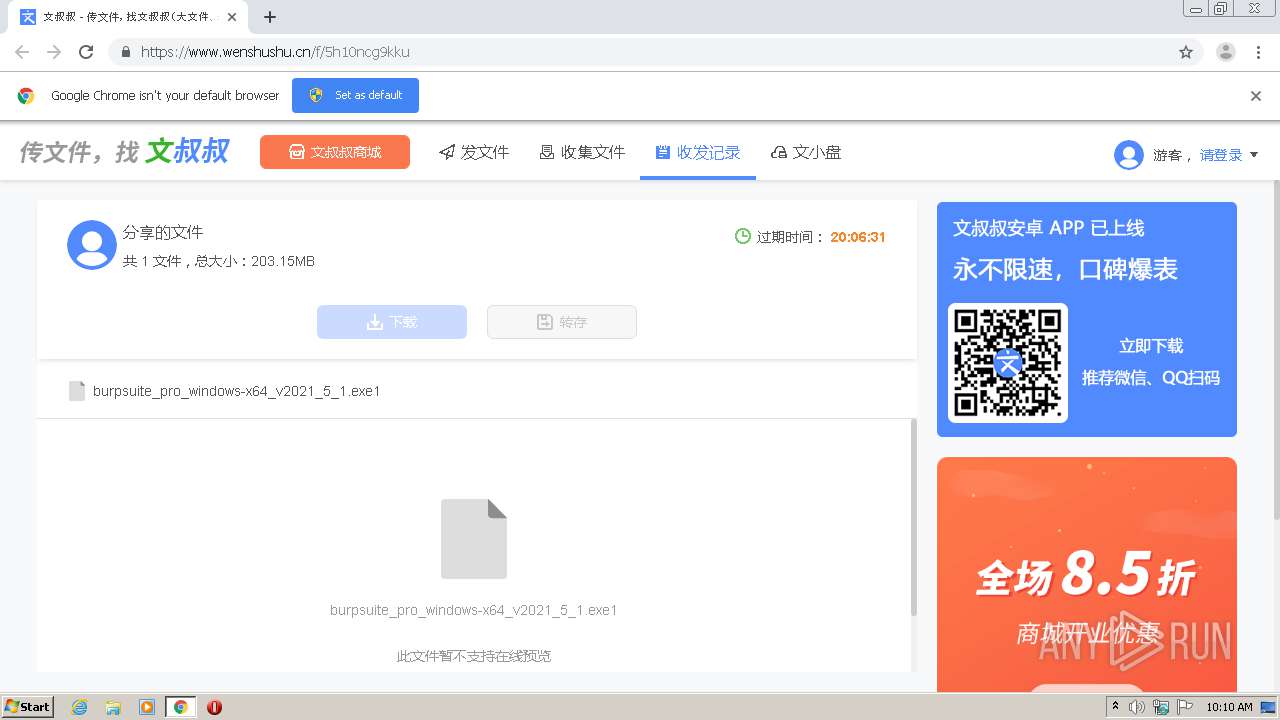Click the browser back arrow

pyautogui.click(x=22, y=52)
